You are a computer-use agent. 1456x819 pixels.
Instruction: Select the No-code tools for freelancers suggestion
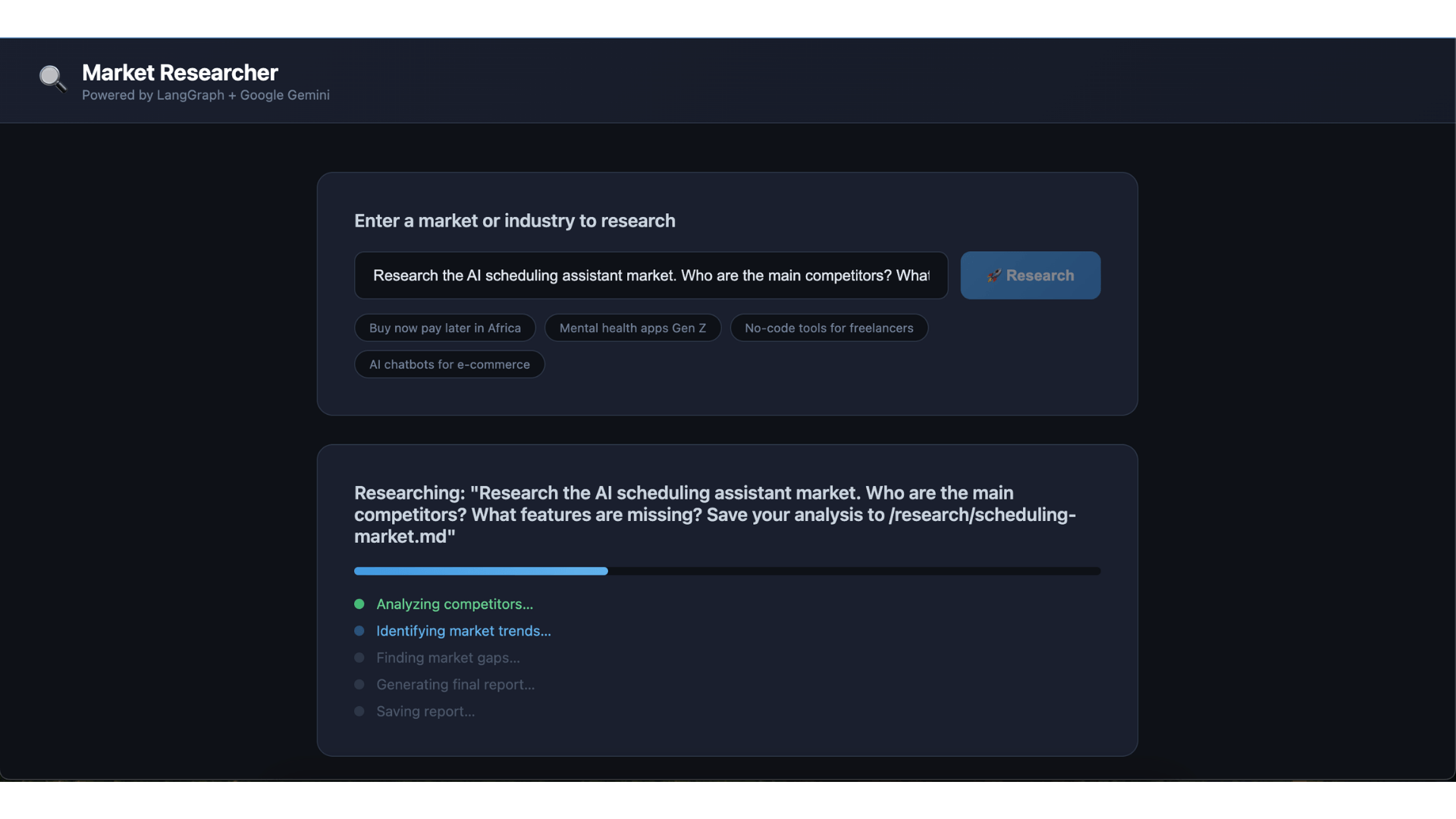pos(828,328)
